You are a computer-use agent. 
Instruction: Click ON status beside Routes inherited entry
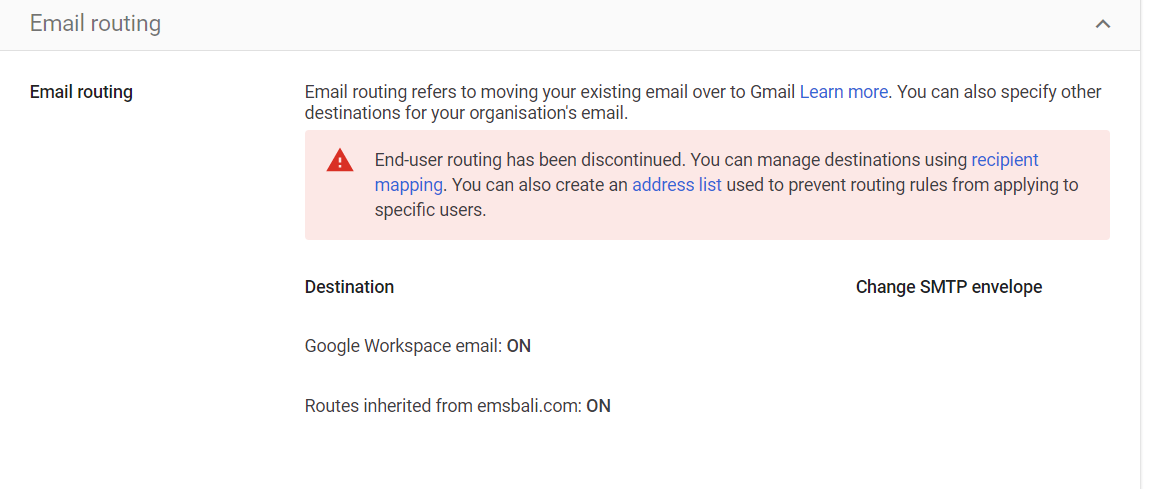[x=598, y=406]
